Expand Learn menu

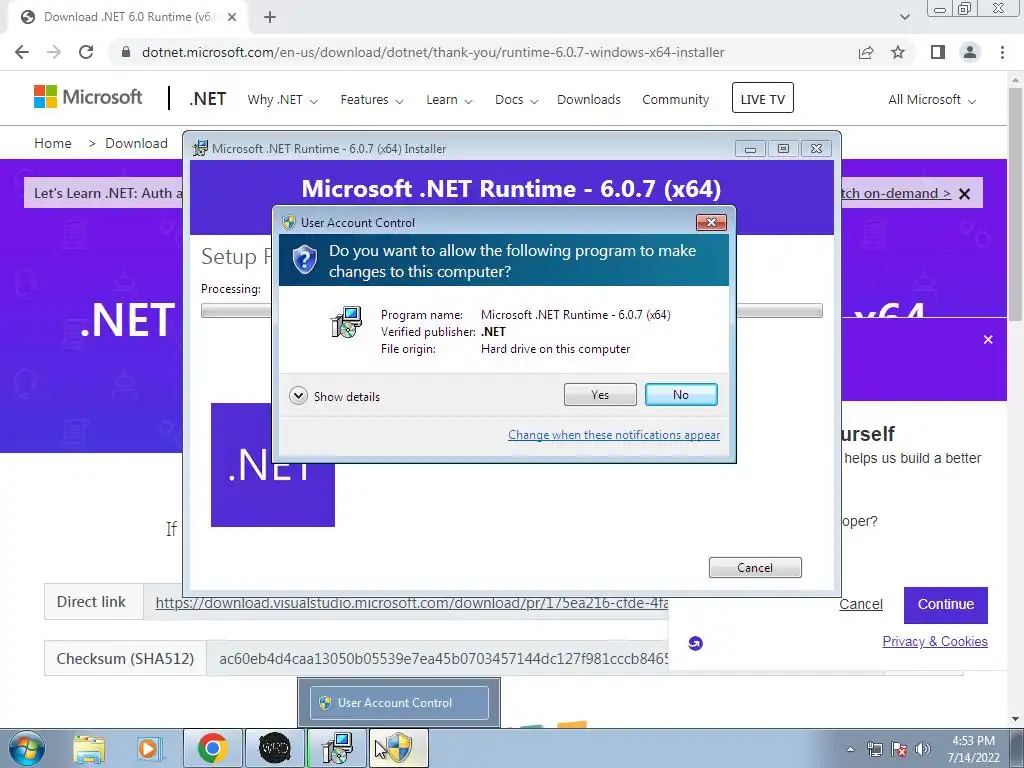[449, 100]
